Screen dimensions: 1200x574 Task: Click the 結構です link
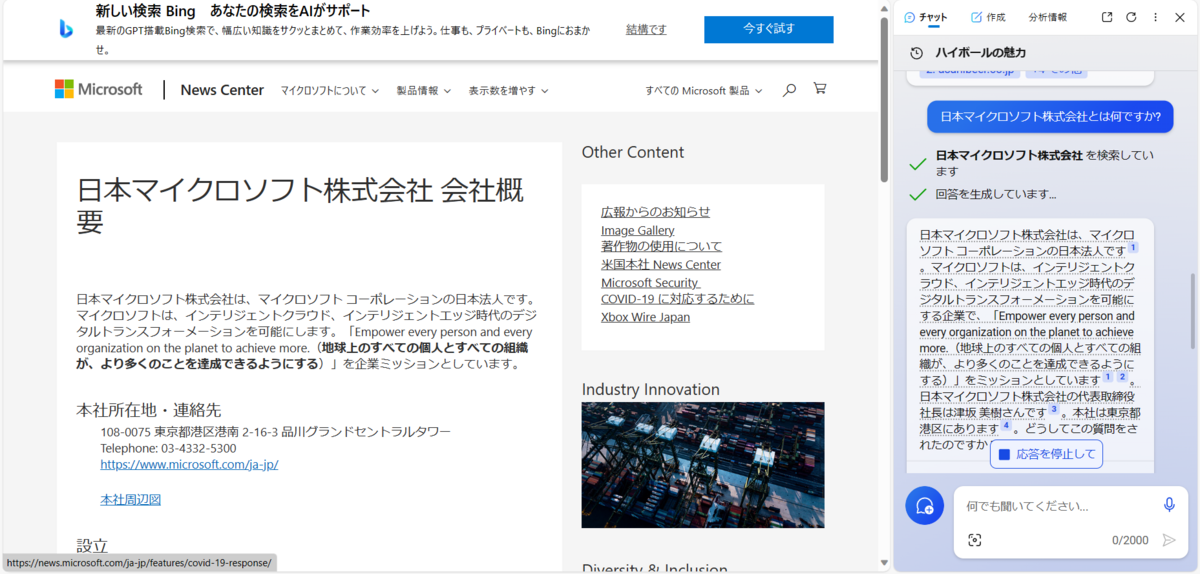point(646,30)
